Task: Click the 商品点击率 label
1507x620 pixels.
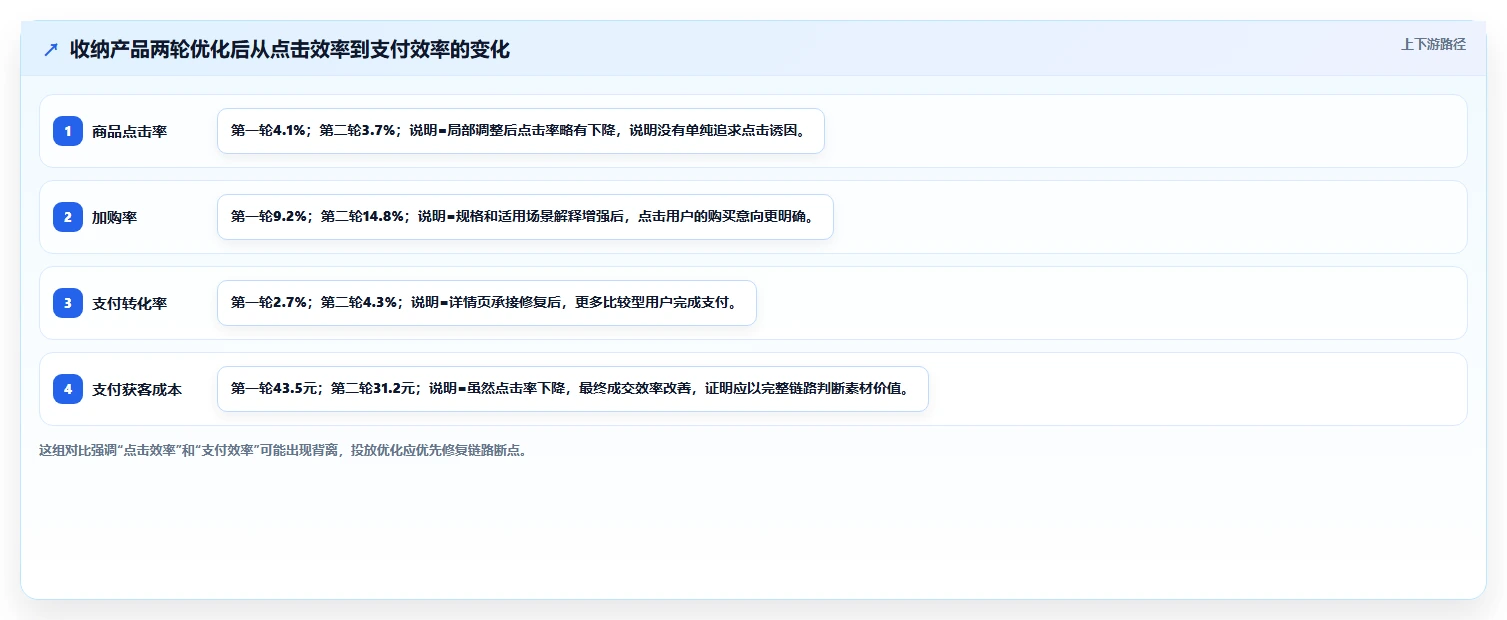Action: click(129, 131)
